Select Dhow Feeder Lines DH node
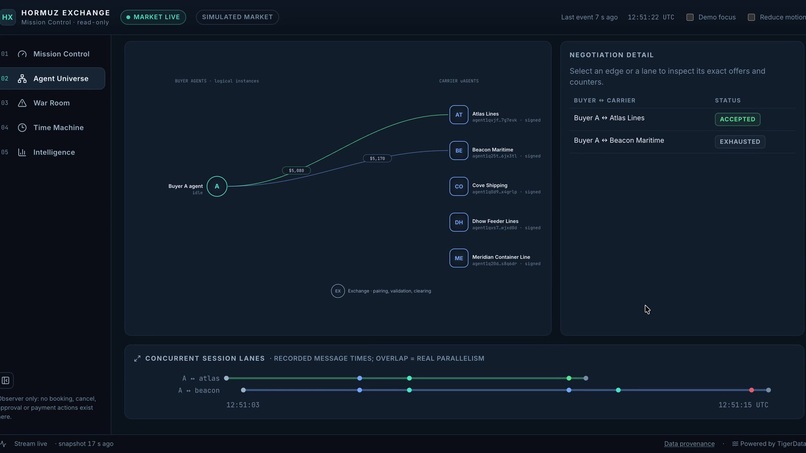The height and width of the screenshot is (453, 806). pyautogui.click(x=459, y=222)
